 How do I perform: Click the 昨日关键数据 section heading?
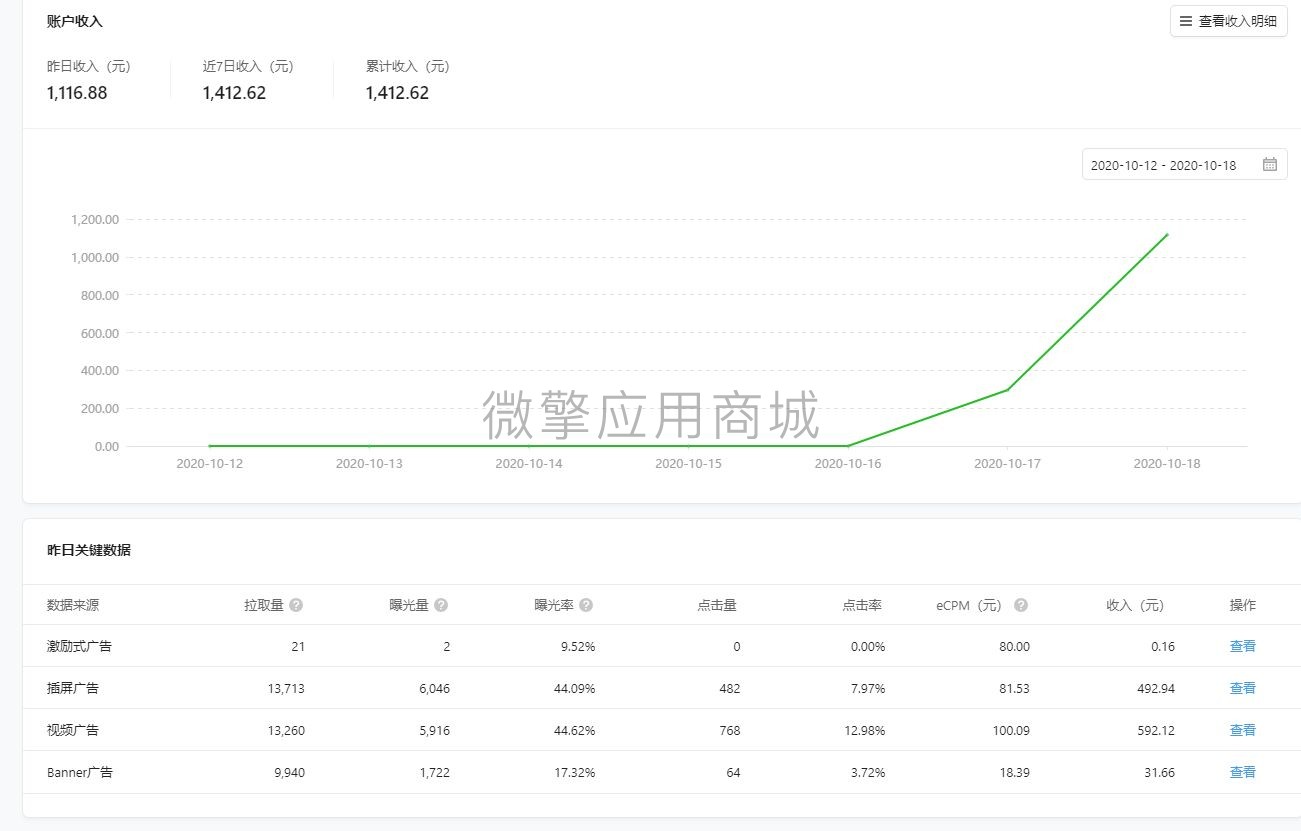[89, 550]
